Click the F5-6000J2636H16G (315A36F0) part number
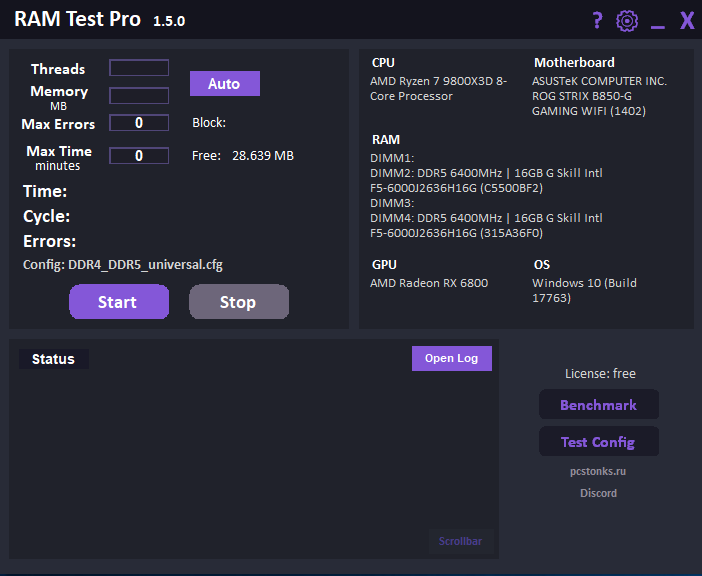The width and height of the screenshot is (702, 576). tap(456, 233)
